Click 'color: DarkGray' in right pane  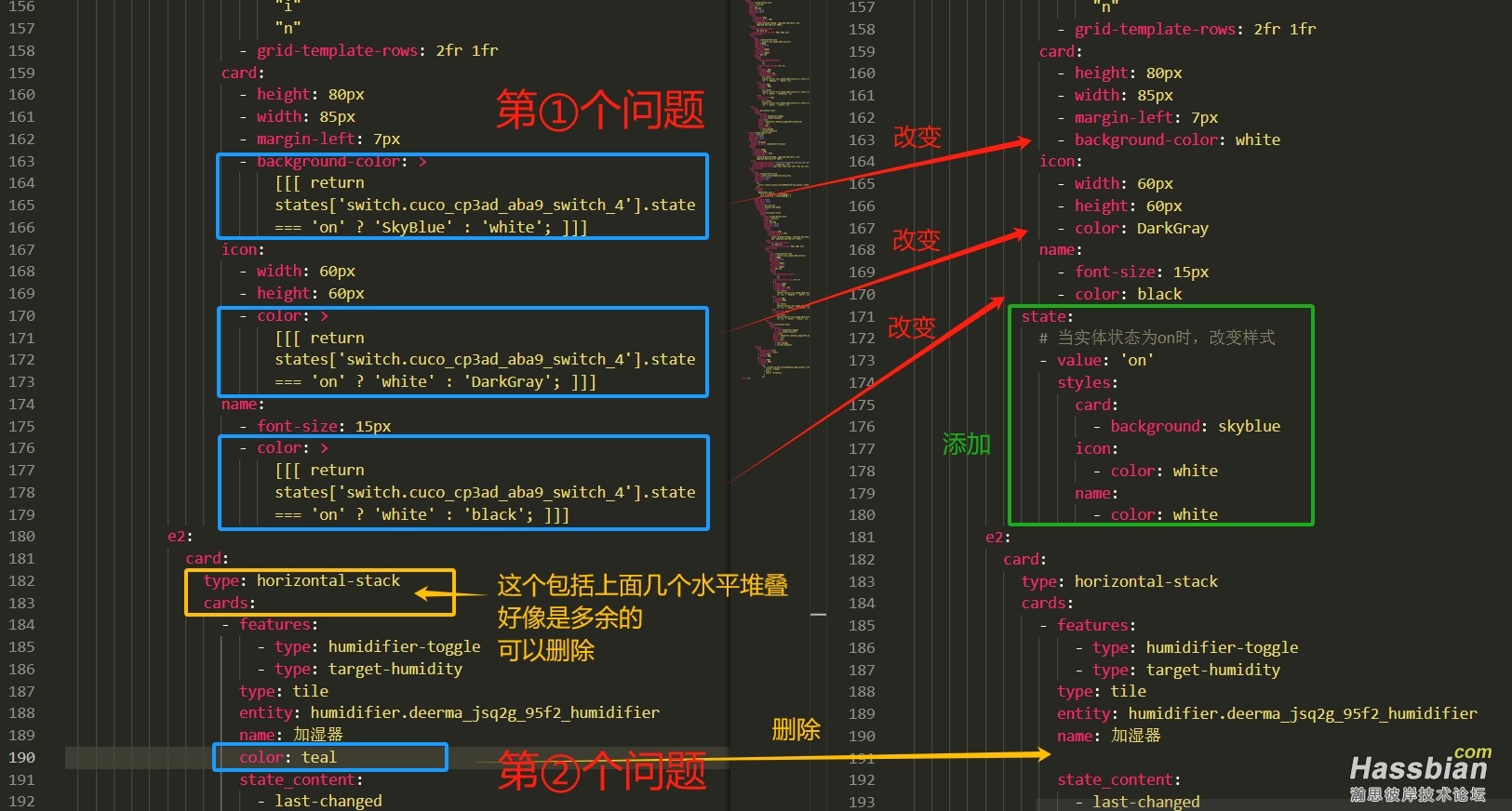click(x=1142, y=228)
